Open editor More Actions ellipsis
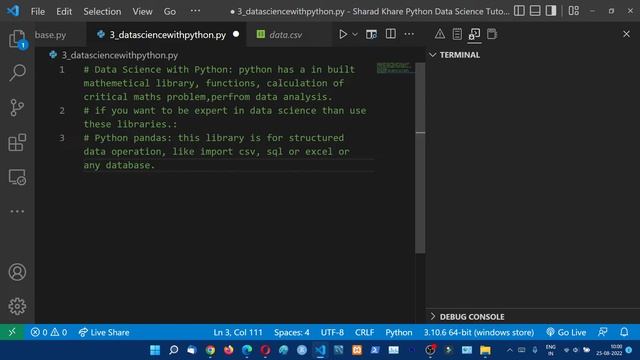The width and height of the screenshot is (640, 360). click(409, 34)
